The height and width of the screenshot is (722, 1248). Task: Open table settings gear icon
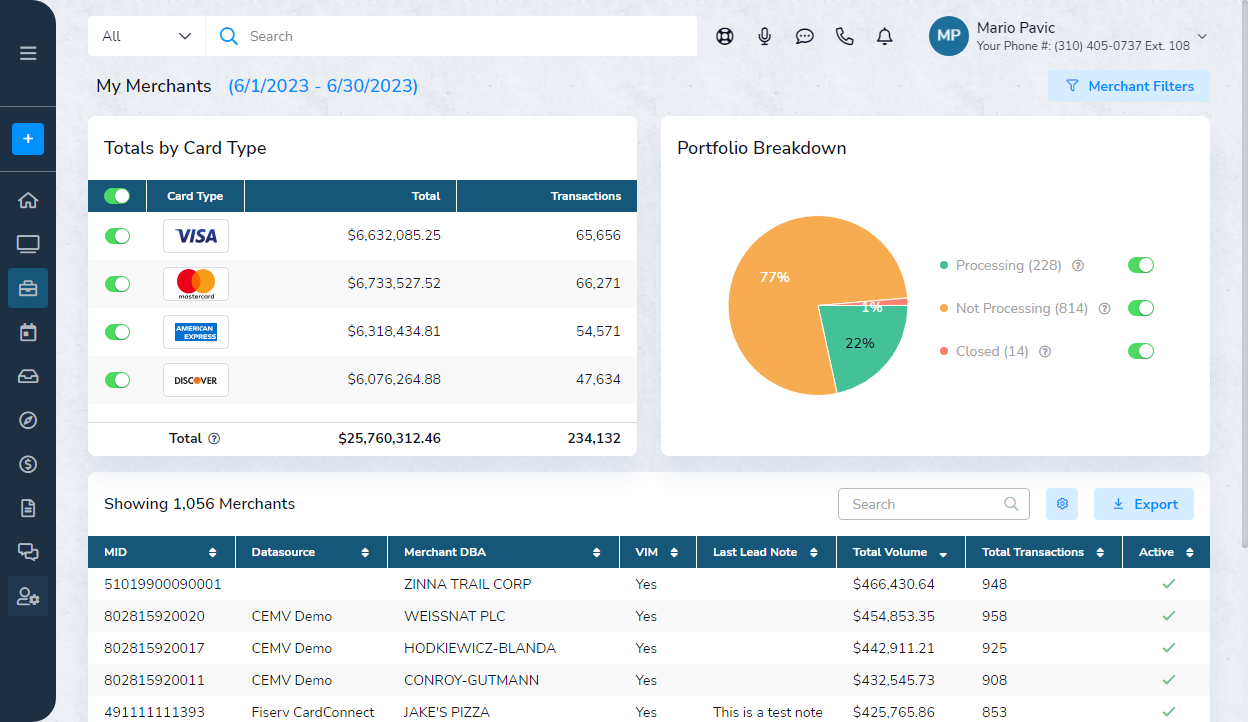click(1062, 504)
